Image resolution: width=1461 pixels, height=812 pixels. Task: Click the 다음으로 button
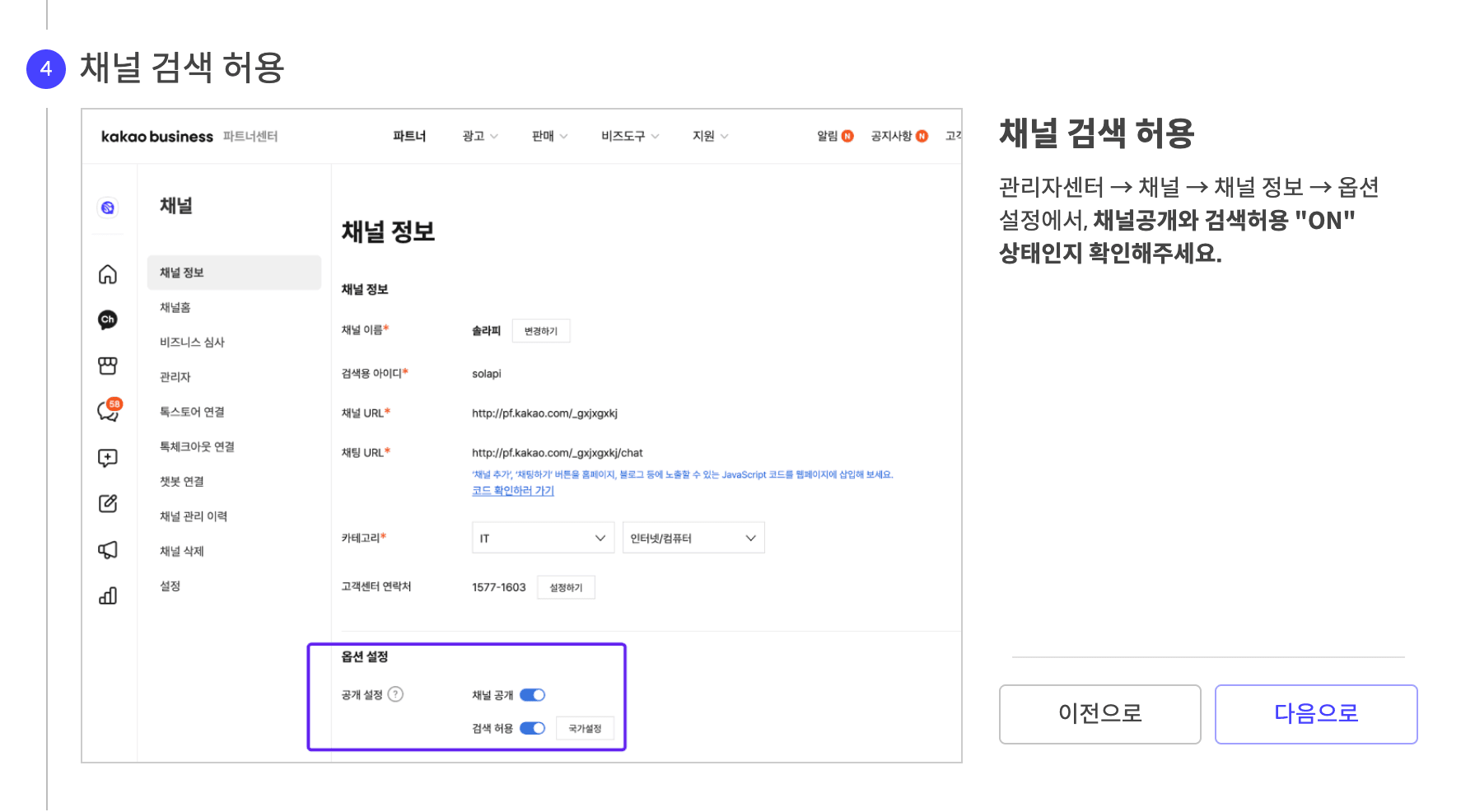point(1316,714)
